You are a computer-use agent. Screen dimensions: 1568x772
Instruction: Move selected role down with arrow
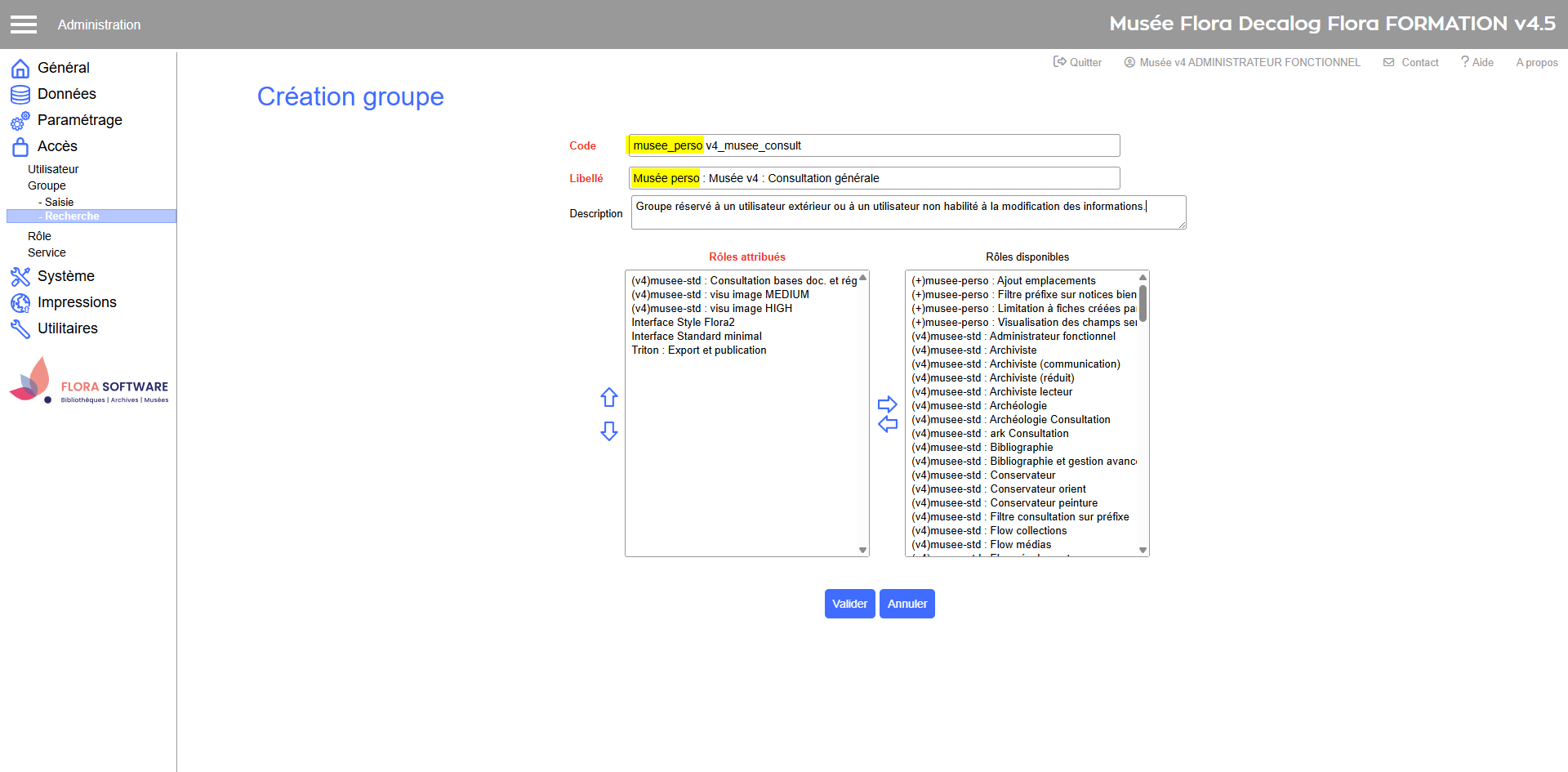609,431
